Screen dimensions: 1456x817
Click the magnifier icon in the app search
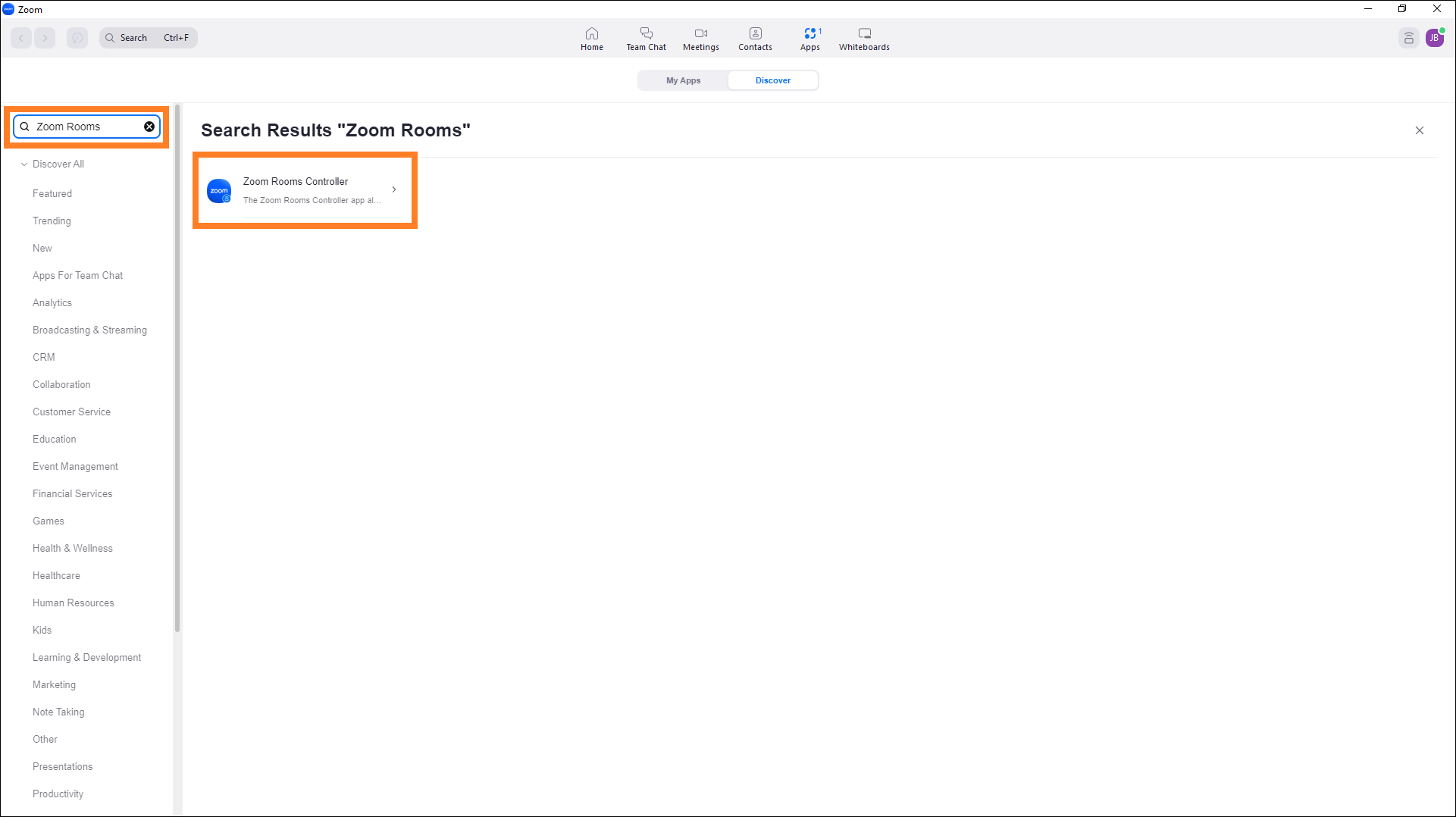[x=25, y=127]
